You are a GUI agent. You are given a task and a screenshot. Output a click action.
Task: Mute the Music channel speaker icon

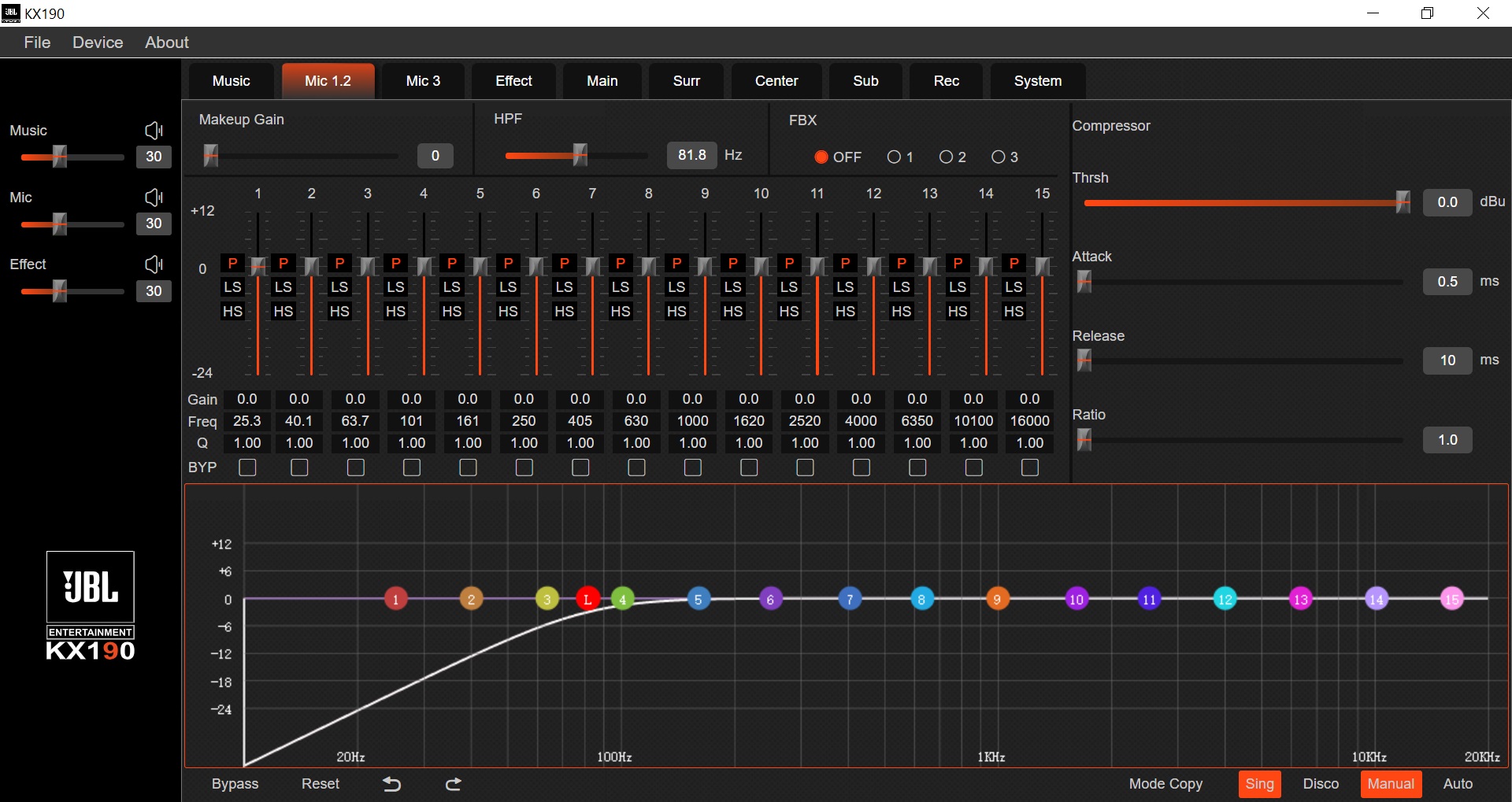point(154,131)
